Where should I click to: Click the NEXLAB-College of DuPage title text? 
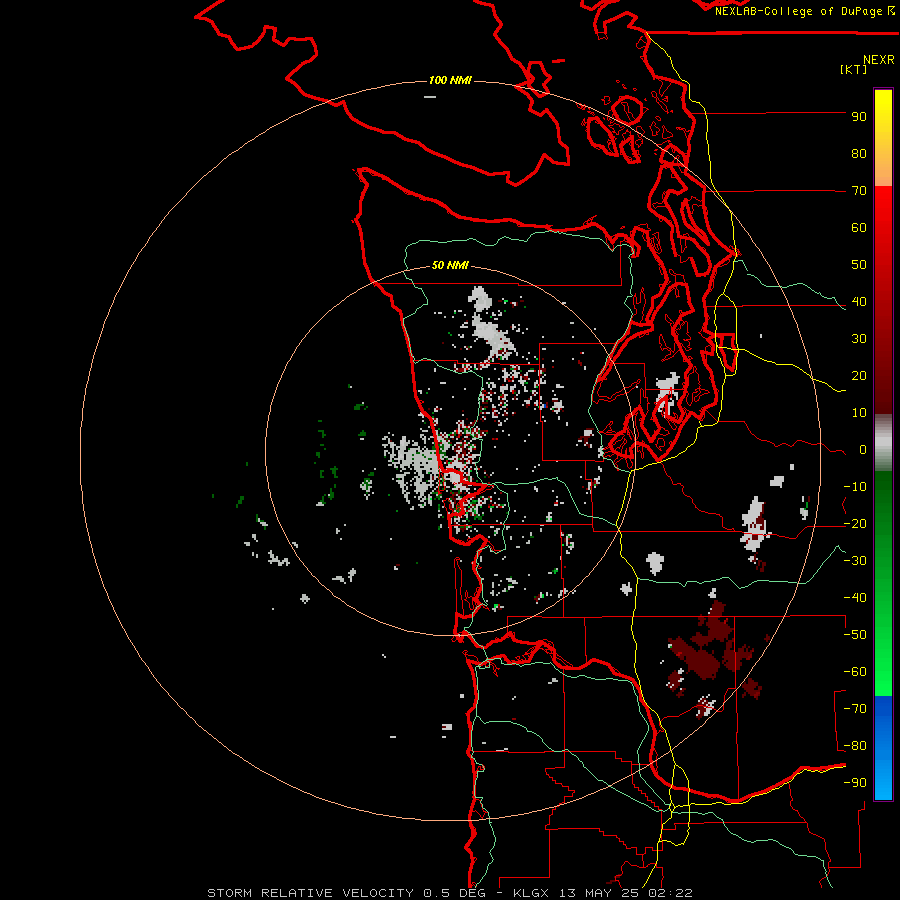pos(798,11)
